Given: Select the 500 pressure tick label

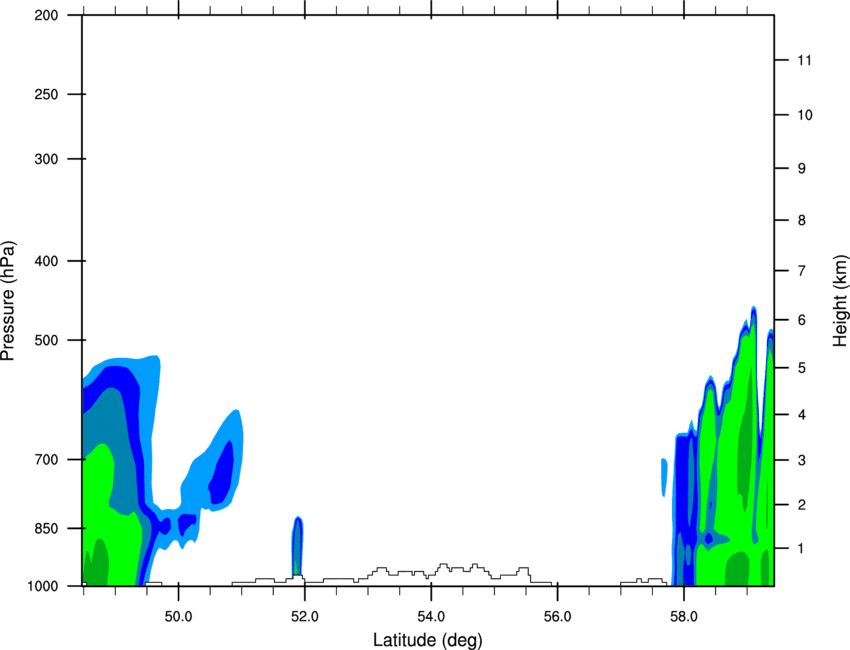Looking at the screenshot, I should [47, 340].
